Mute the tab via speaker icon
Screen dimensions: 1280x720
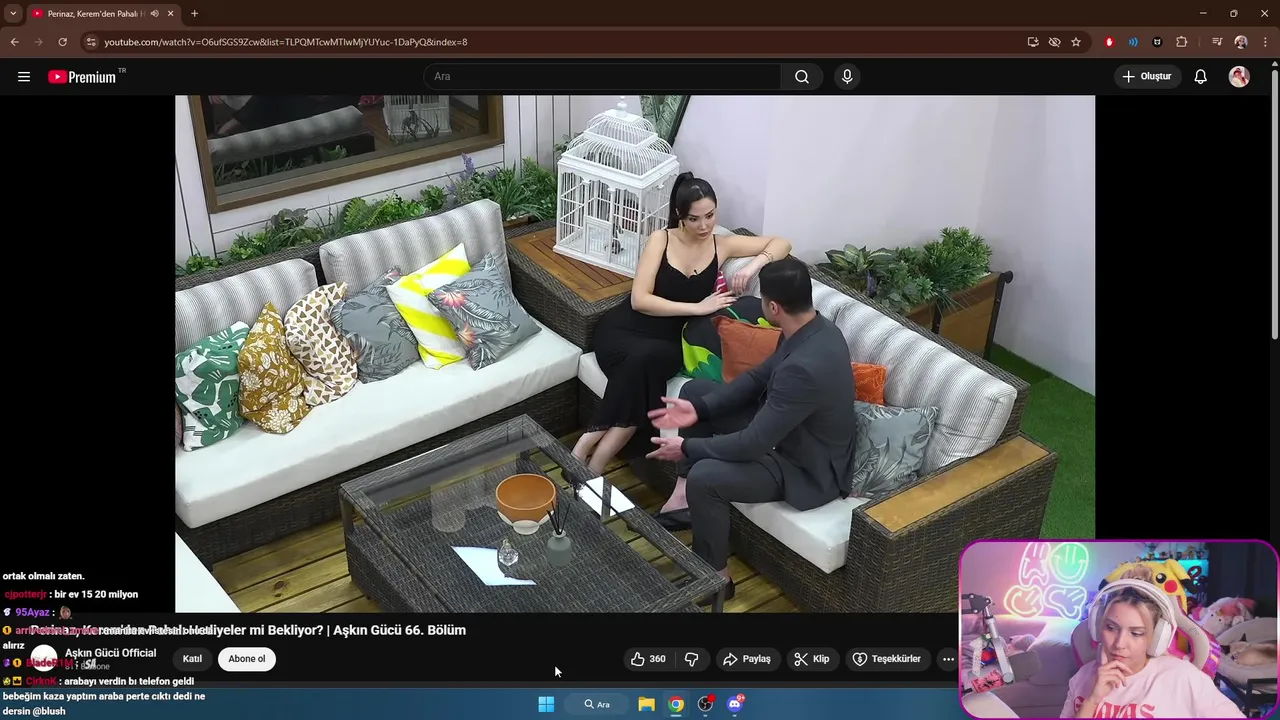click(155, 13)
